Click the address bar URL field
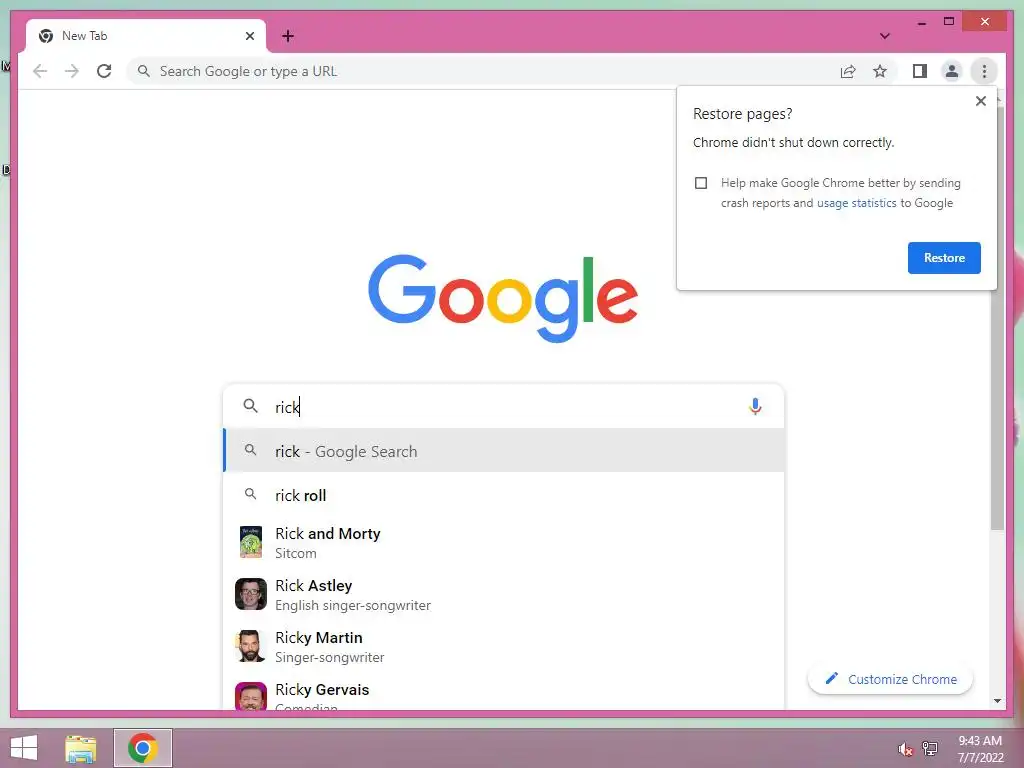 click(482, 71)
